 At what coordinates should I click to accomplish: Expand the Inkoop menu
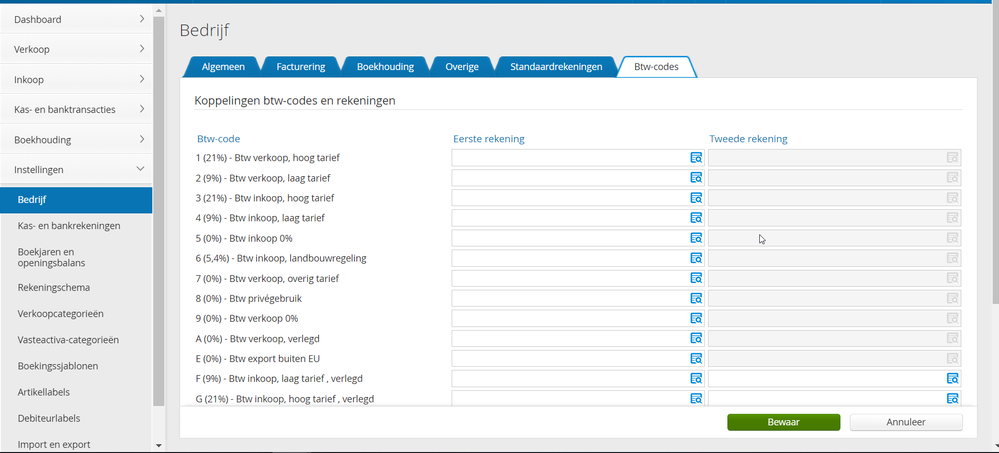pyautogui.click(x=76, y=80)
